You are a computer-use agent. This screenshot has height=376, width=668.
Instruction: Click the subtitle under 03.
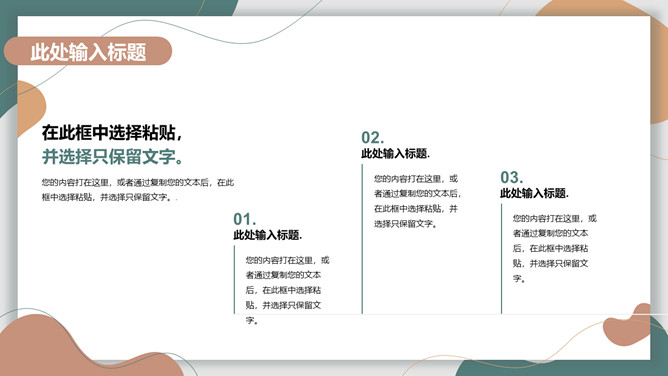click(x=534, y=193)
